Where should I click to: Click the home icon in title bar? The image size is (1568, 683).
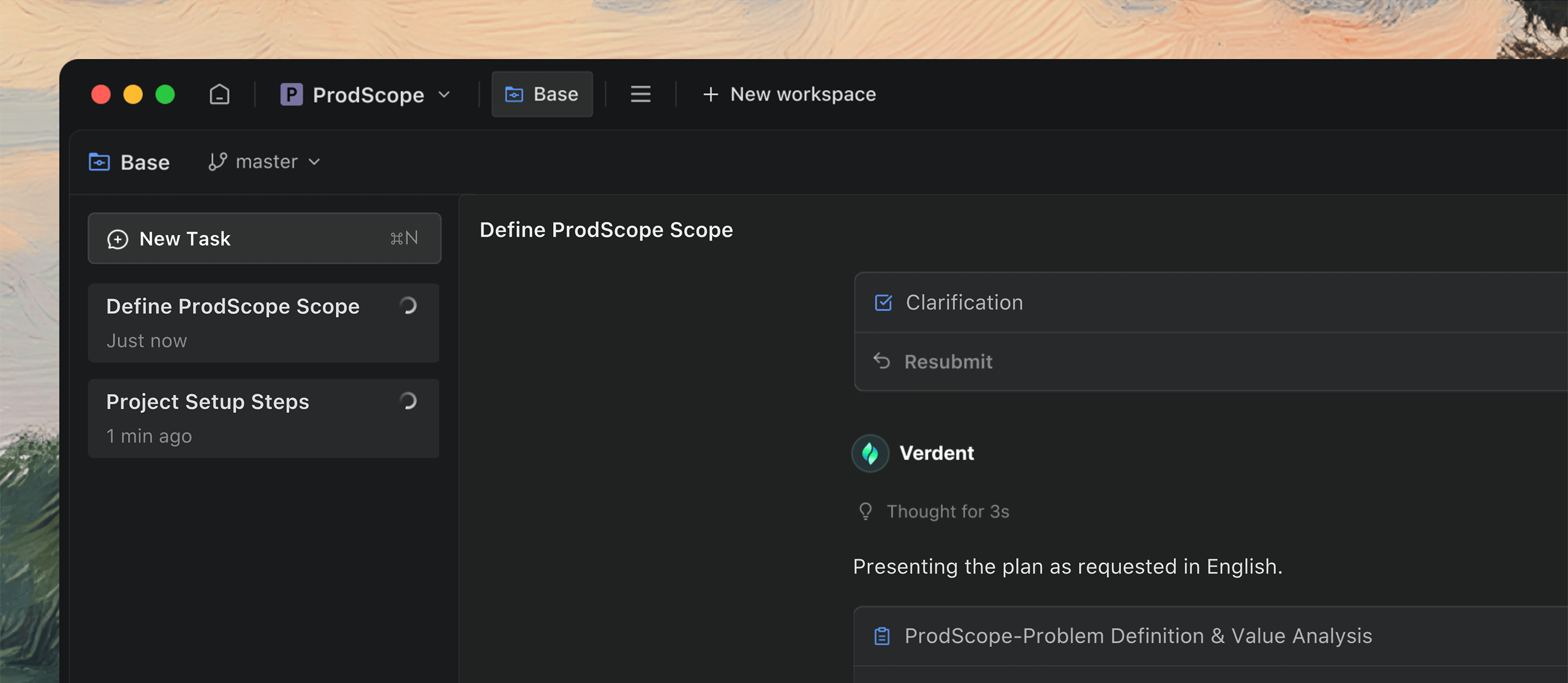coord(219,94)
